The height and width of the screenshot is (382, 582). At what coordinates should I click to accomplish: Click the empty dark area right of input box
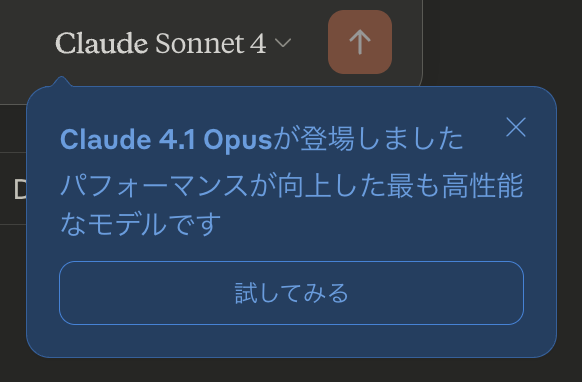(501, 41)
